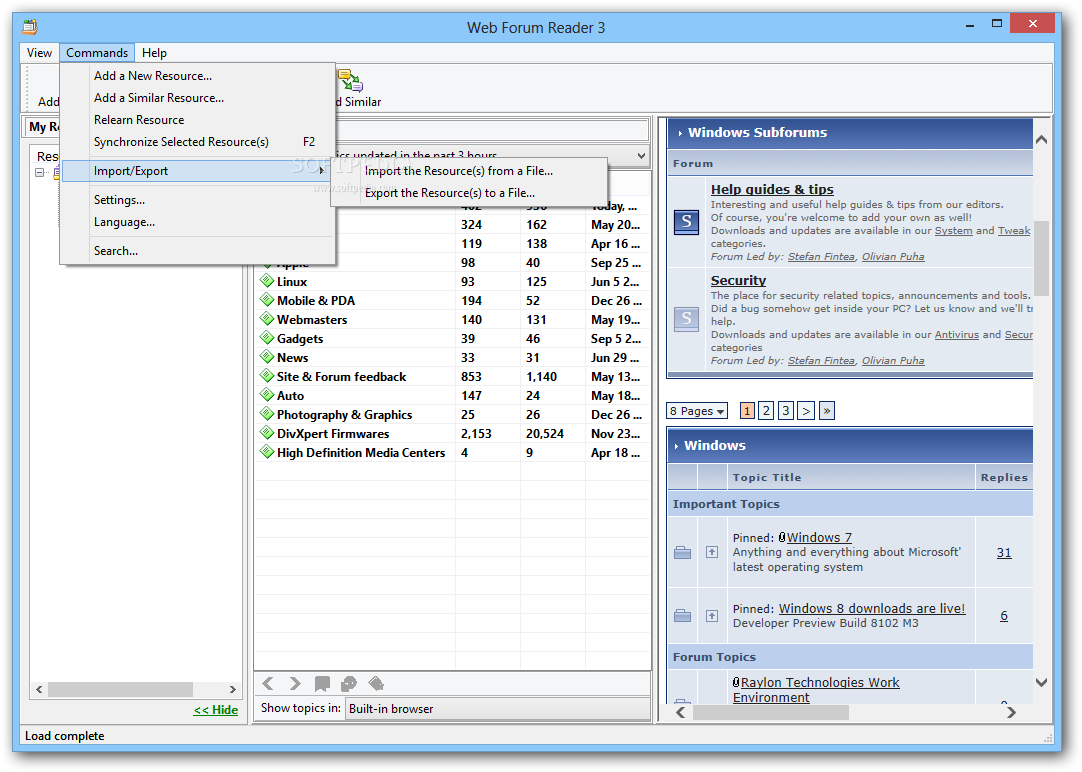Collapse the resource tree node
This screenshot has width=1082, height=772.
point(40,172)
